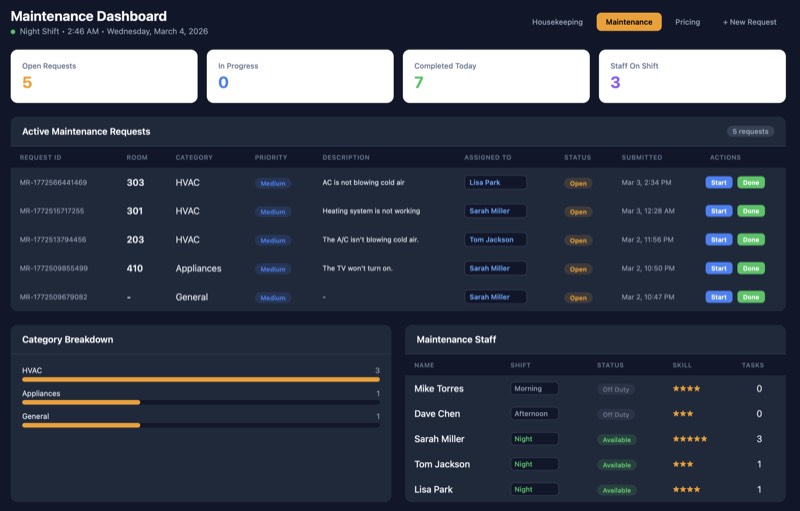Click room number 410
Screen dimensions: 800x511
[x=135, y=268]
